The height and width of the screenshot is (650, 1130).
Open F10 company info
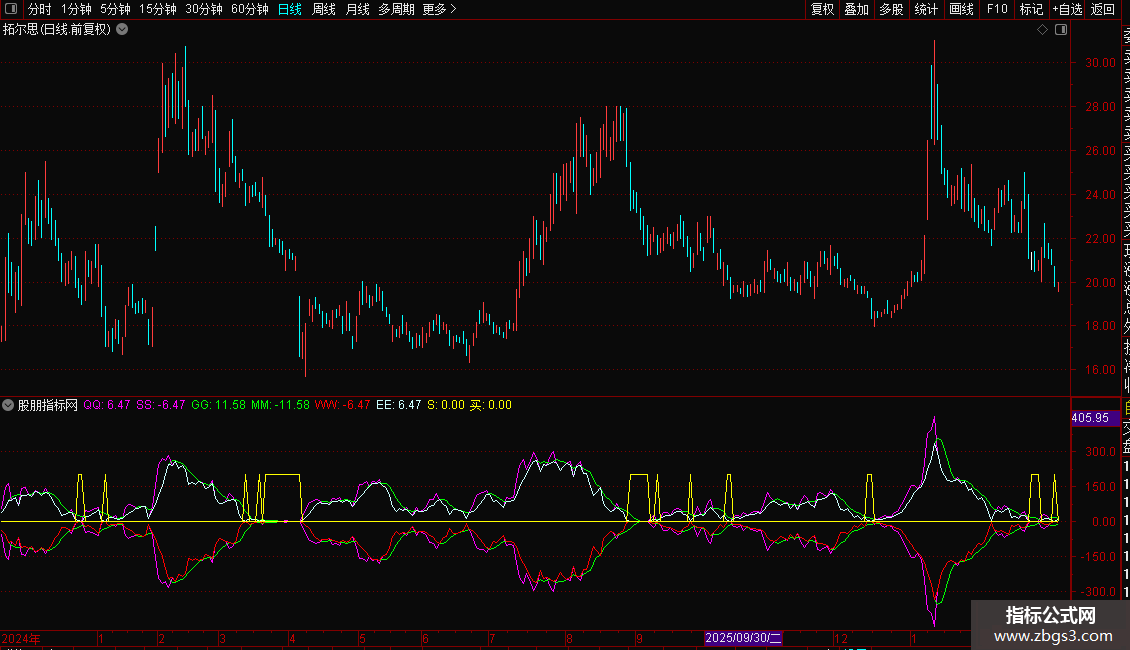[997, 9]
